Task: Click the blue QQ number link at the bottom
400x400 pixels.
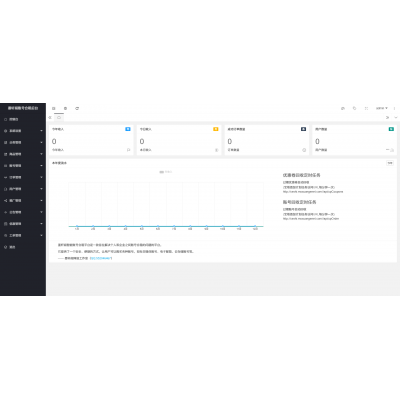Action: pyautogui.click(x=101, y=258)
